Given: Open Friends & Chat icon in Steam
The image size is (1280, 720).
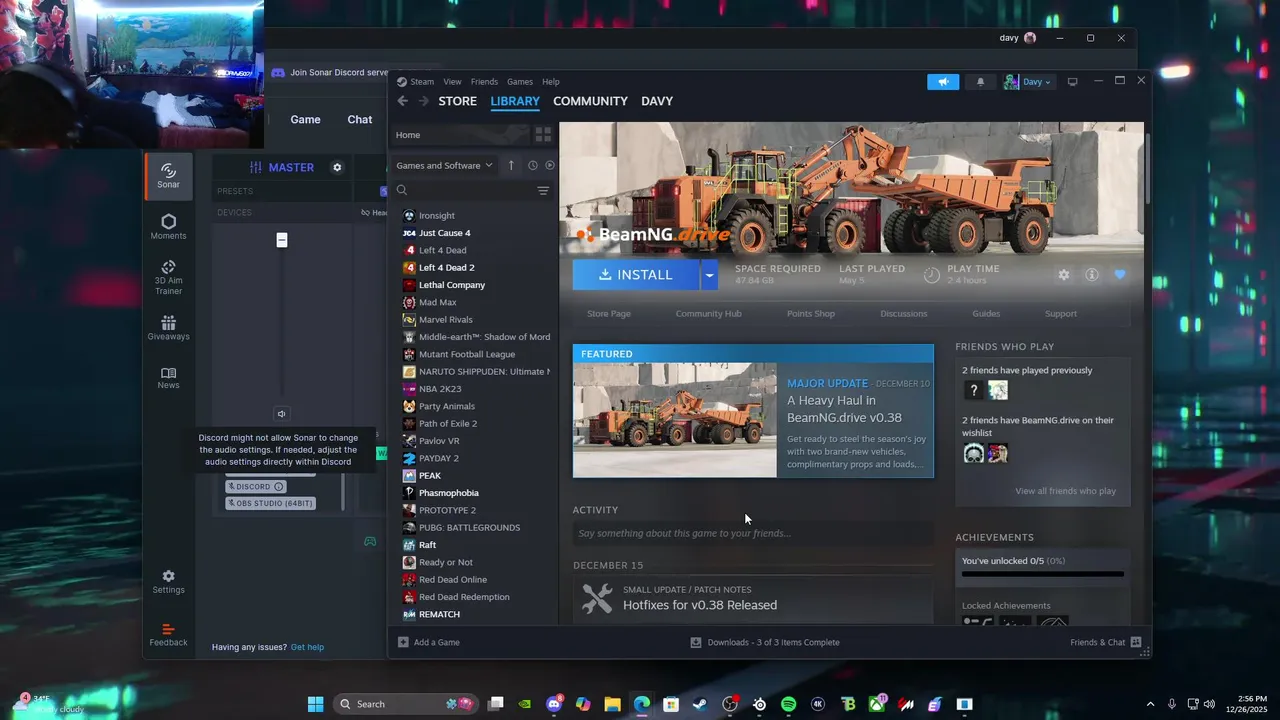Looking at the screenshot, I should [x=1136, y=642].
